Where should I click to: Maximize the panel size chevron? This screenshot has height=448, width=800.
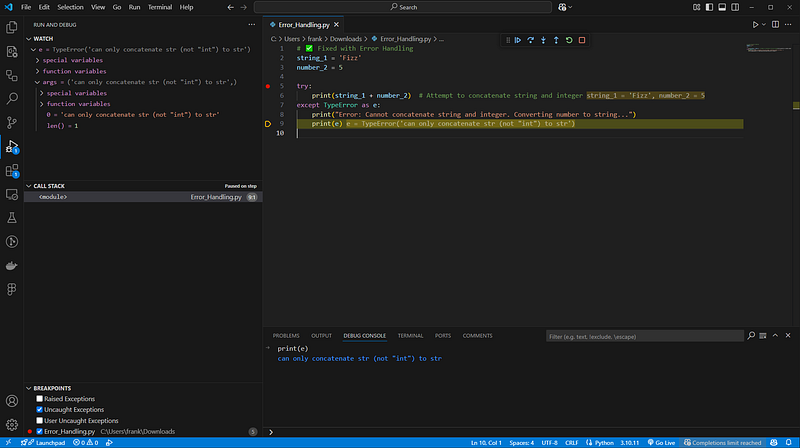tap(775, 336)
